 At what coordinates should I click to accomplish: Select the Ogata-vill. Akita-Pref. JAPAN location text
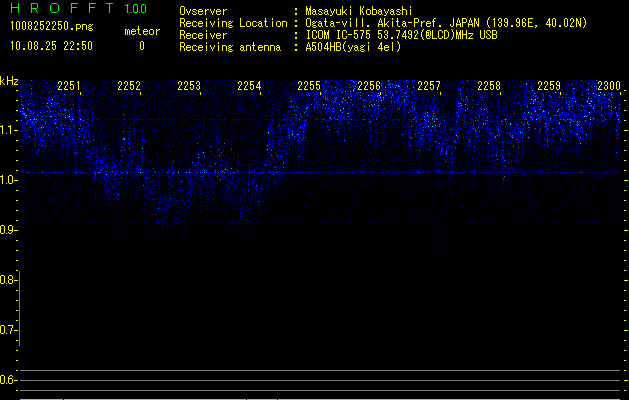[446, 23]
